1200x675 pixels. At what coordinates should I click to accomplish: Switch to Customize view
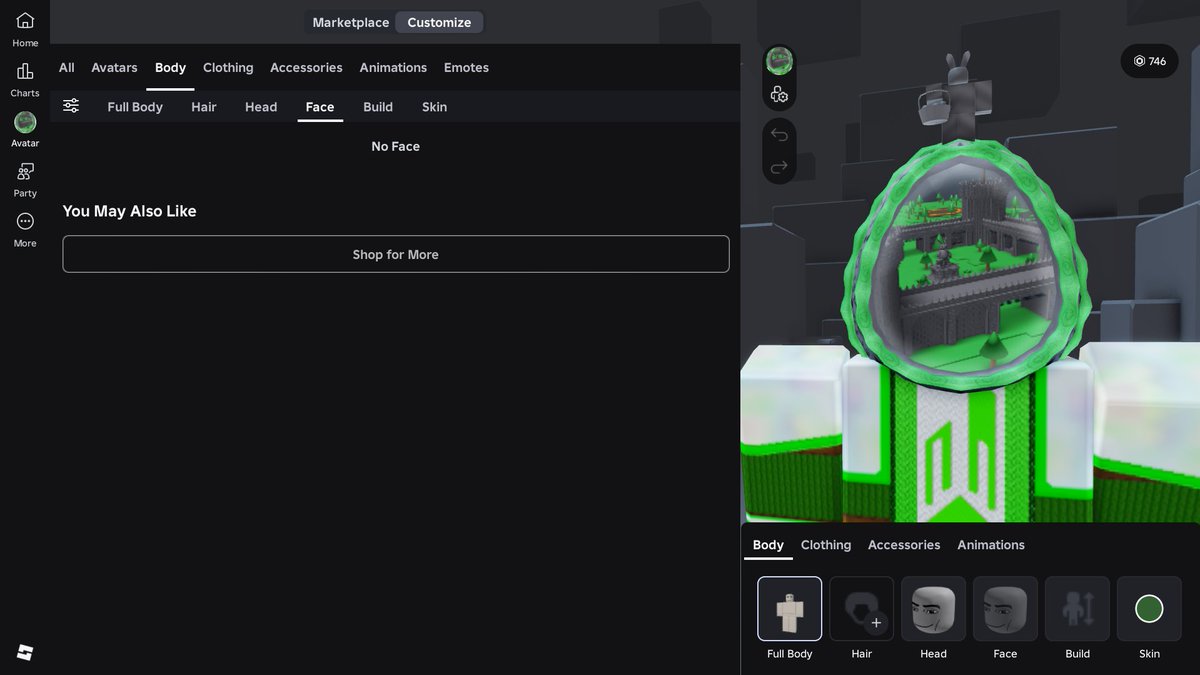[439, 22]
